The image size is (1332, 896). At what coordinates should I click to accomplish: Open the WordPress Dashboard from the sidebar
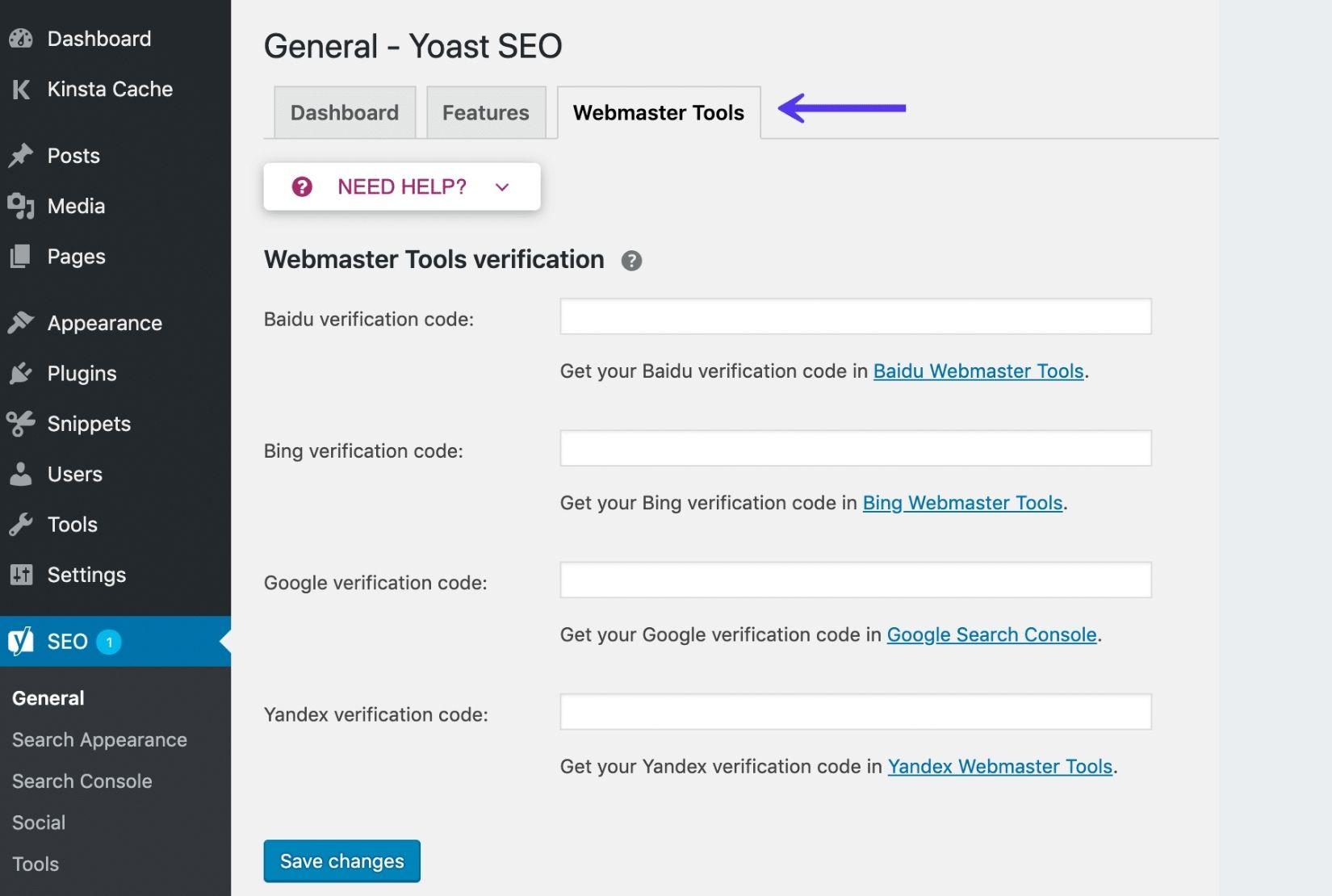coord(20,38)
